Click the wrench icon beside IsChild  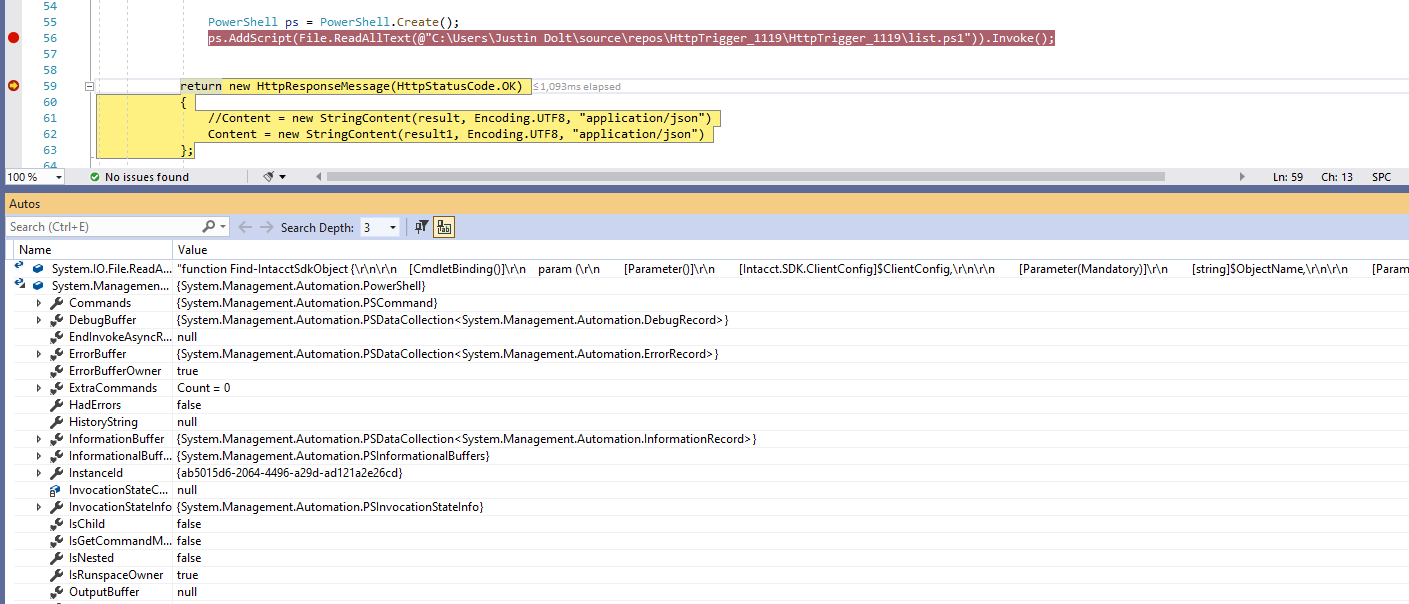coord(56,524)
